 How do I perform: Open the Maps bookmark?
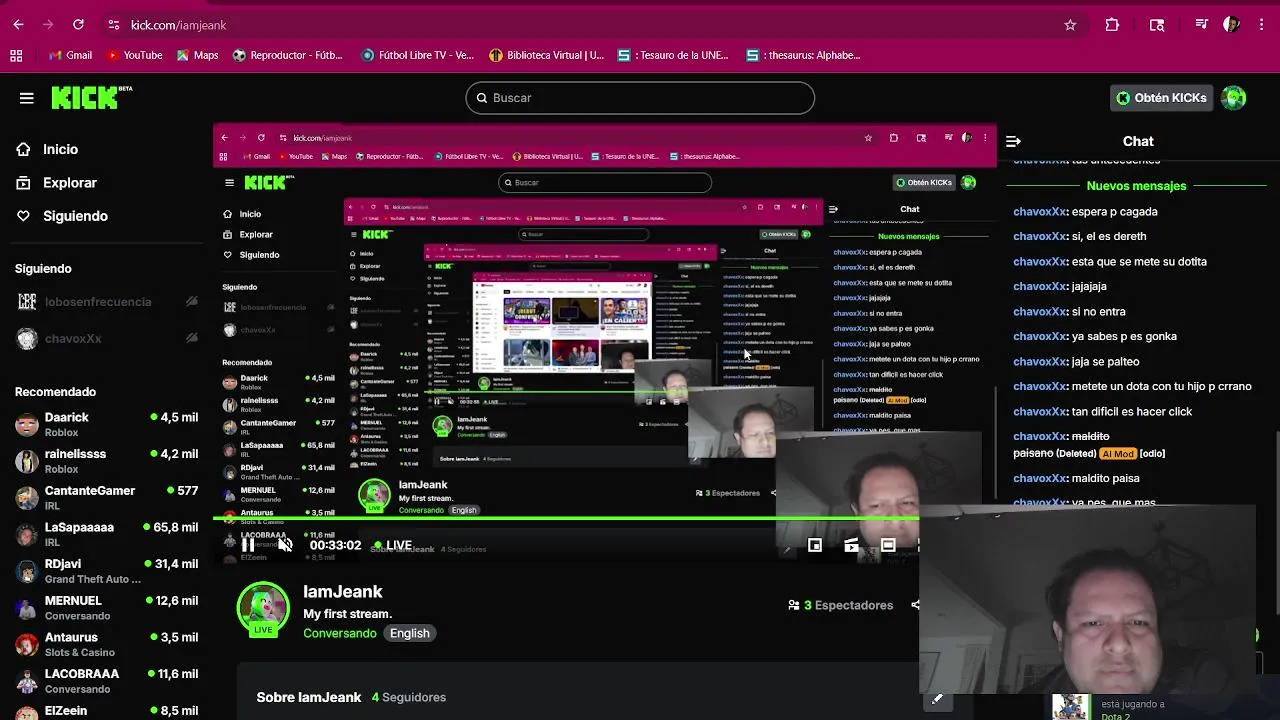coord(197,55)
